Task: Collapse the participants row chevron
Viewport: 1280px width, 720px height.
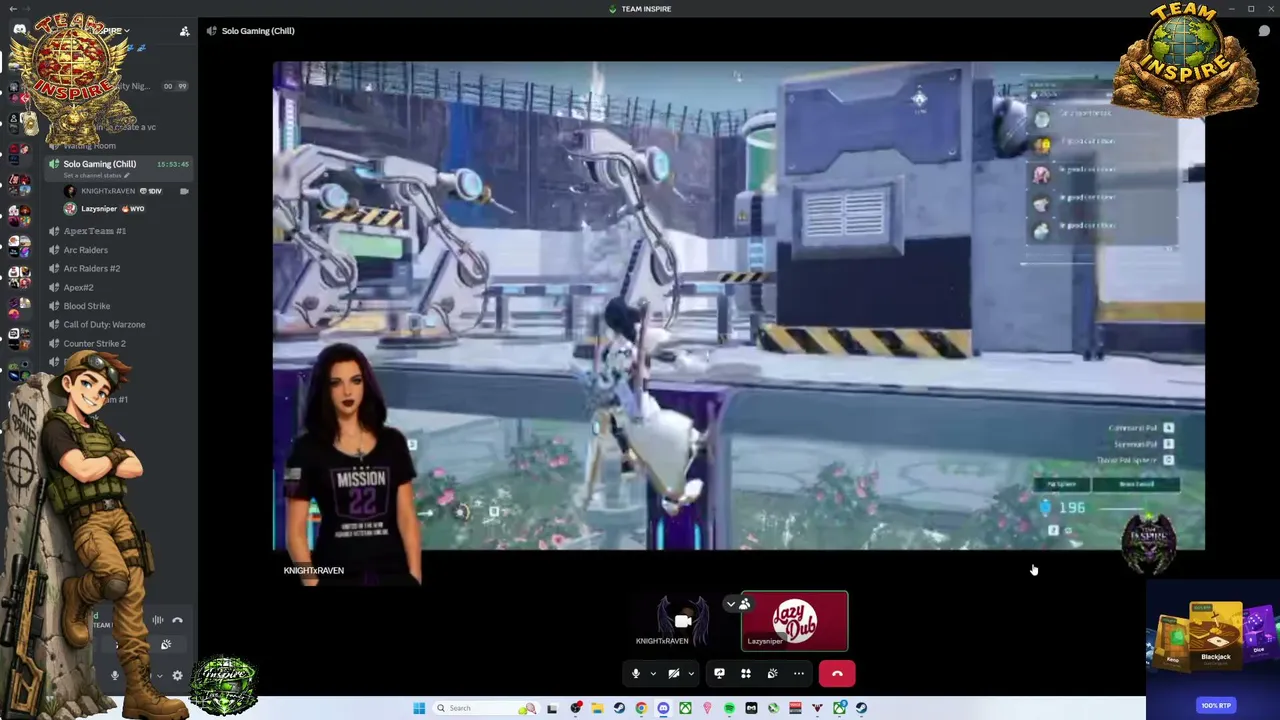Action: tap(731, 604)
